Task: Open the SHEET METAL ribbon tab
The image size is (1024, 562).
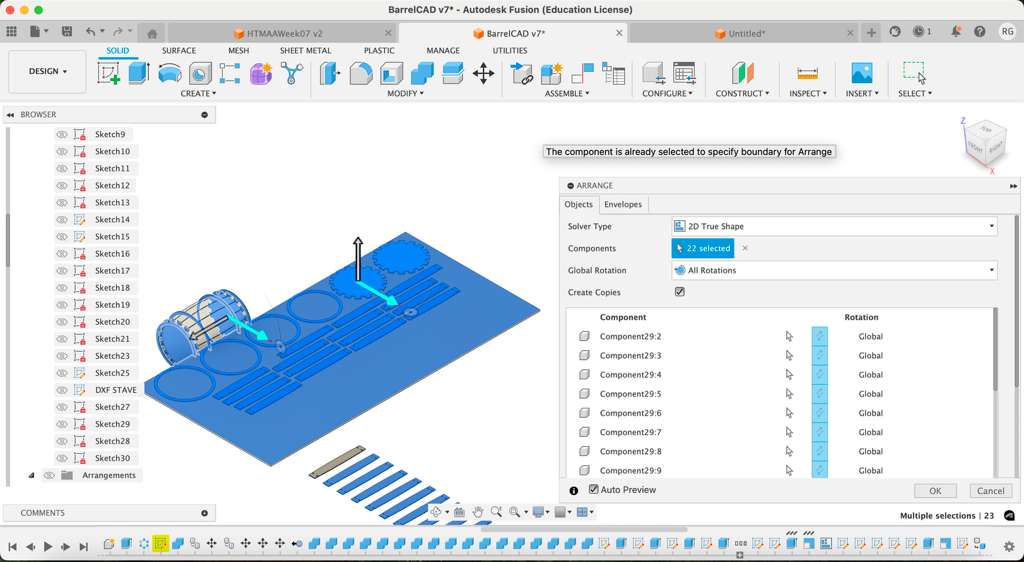Action: (305, 50)
